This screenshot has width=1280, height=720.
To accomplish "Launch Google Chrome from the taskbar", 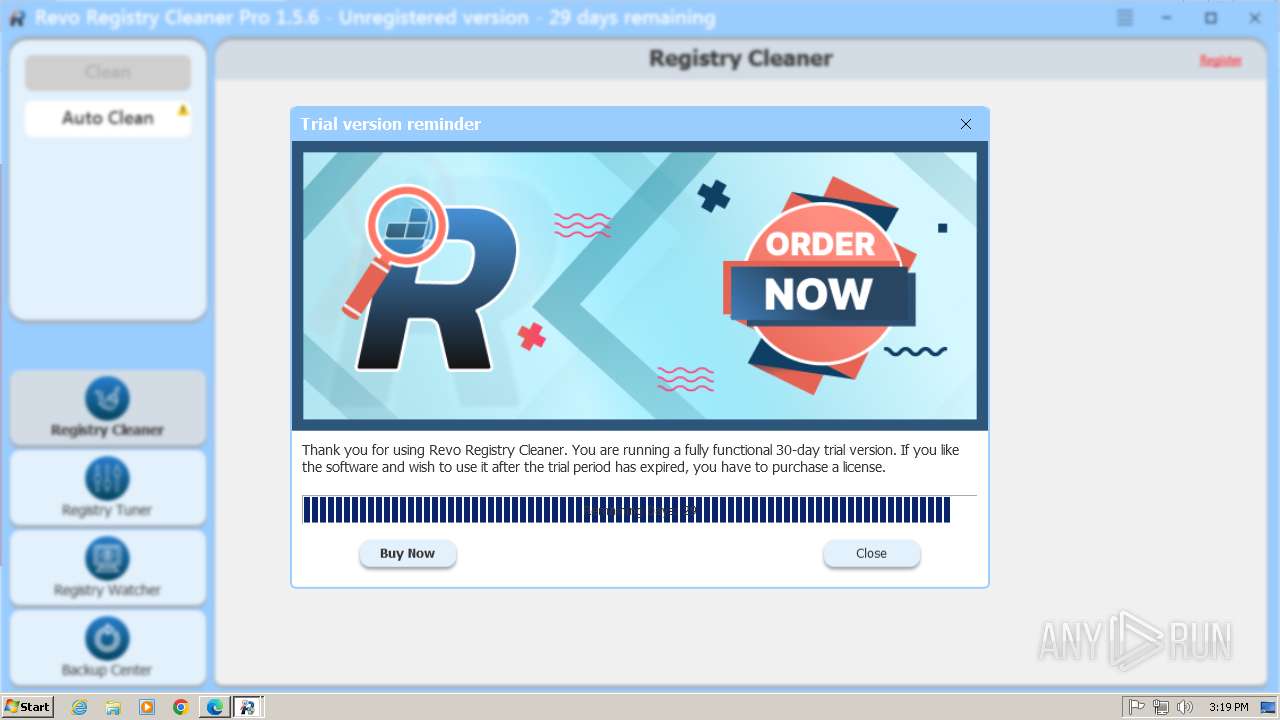I will point(181,707).
